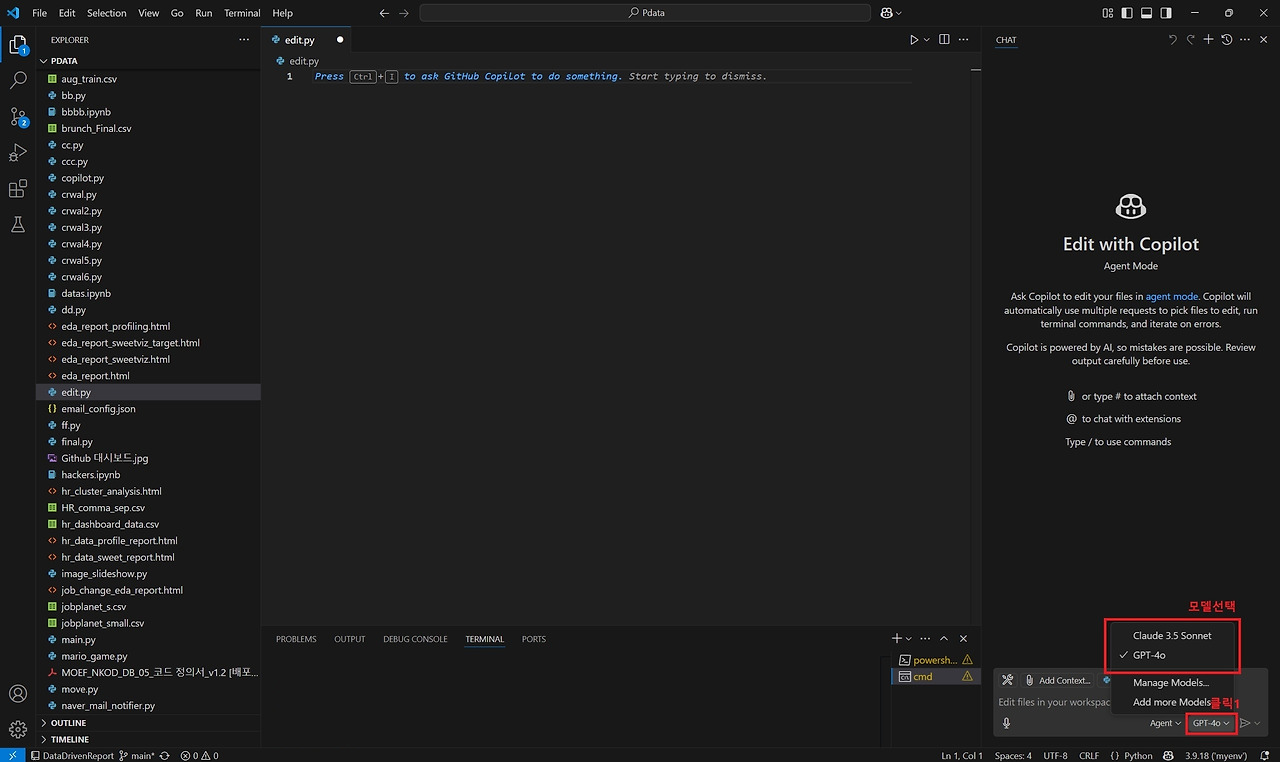Click Manage Models in the model menu

click(1170, 682)
